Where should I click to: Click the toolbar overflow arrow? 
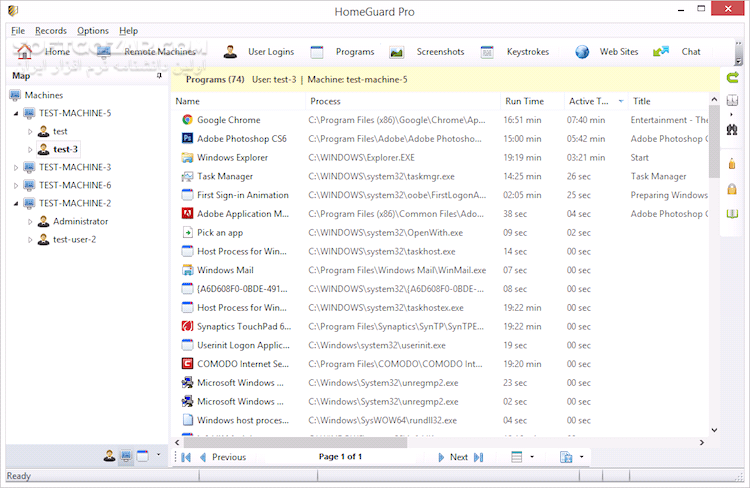click(739, 61)
